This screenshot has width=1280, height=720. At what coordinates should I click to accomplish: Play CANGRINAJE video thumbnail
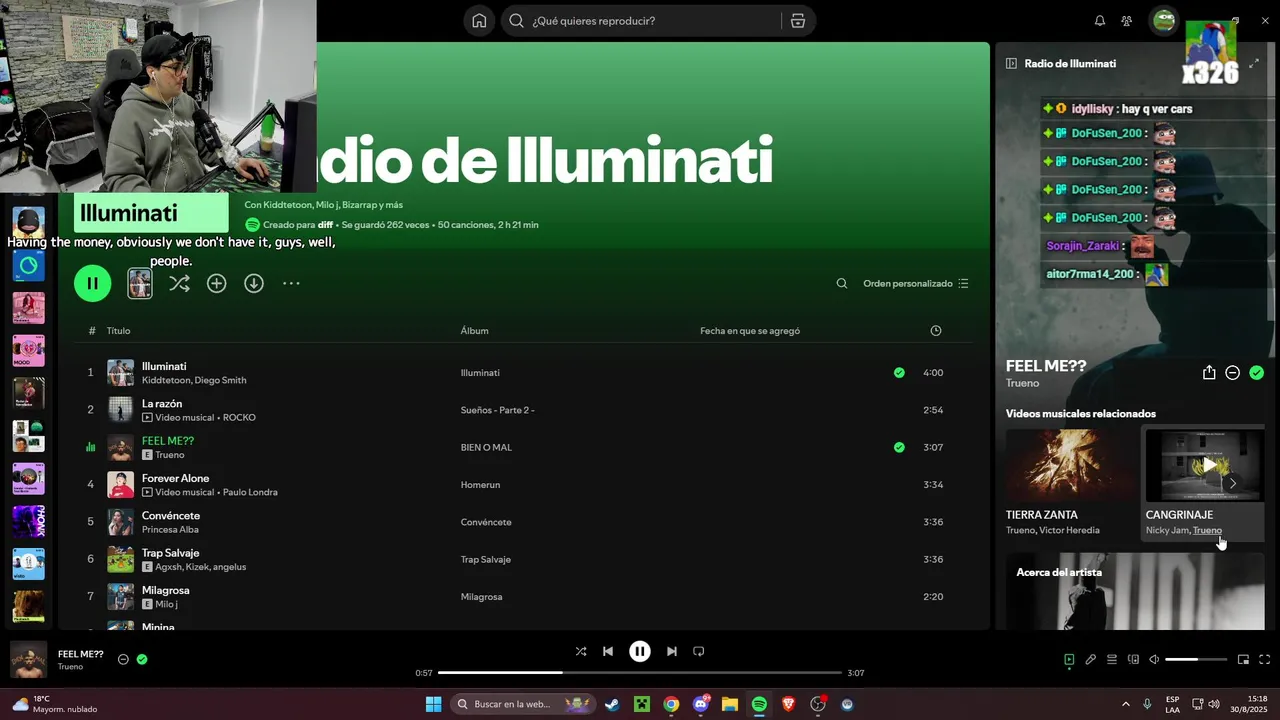[x=1205, y=465]
